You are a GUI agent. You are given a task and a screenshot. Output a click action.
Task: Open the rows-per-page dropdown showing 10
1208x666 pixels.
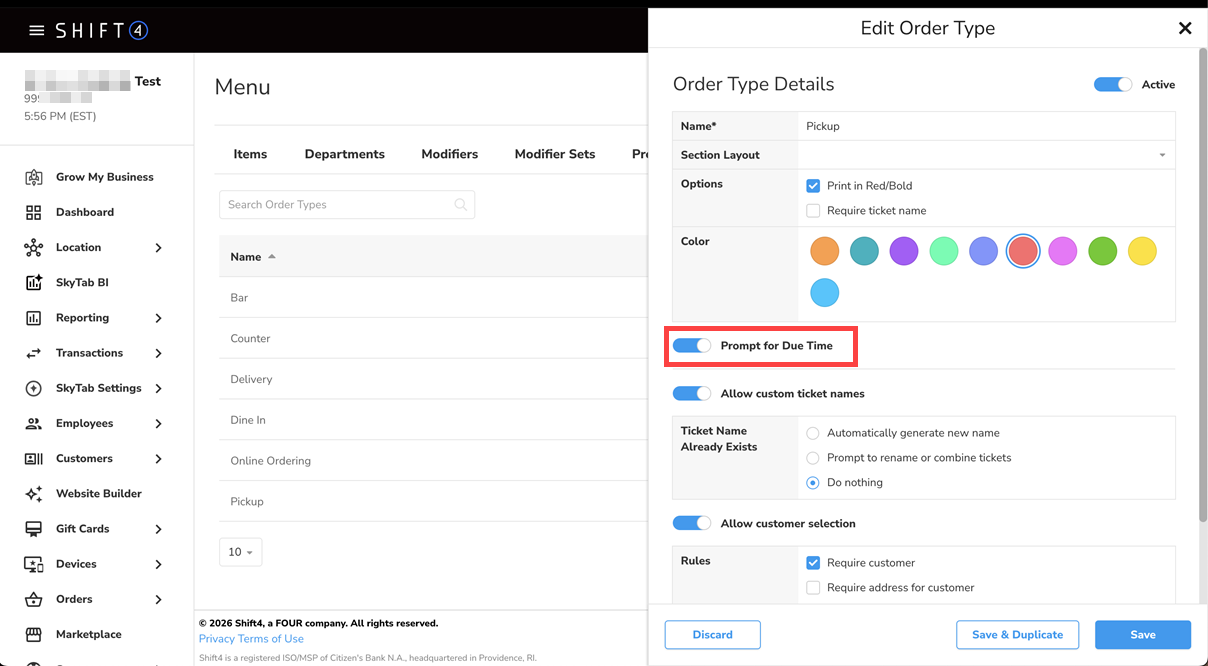click(x=241, y=552)
